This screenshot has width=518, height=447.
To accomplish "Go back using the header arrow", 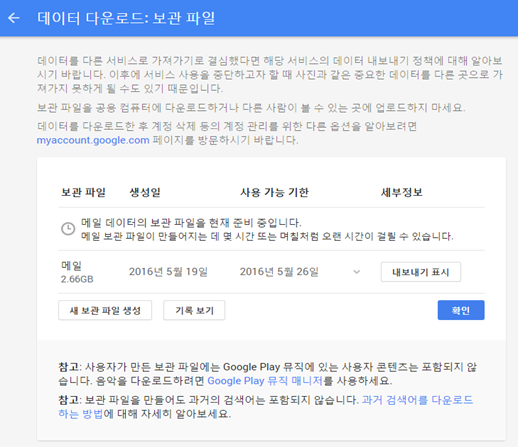I will coord(14,18).
